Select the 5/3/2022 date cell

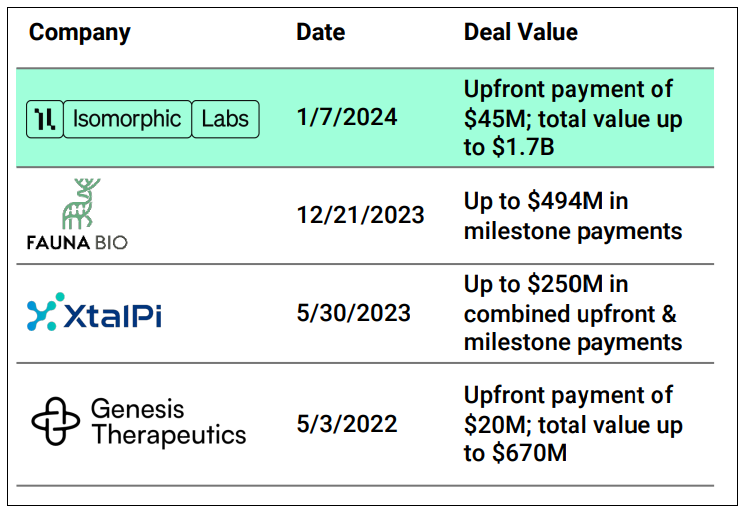[347, 424]
